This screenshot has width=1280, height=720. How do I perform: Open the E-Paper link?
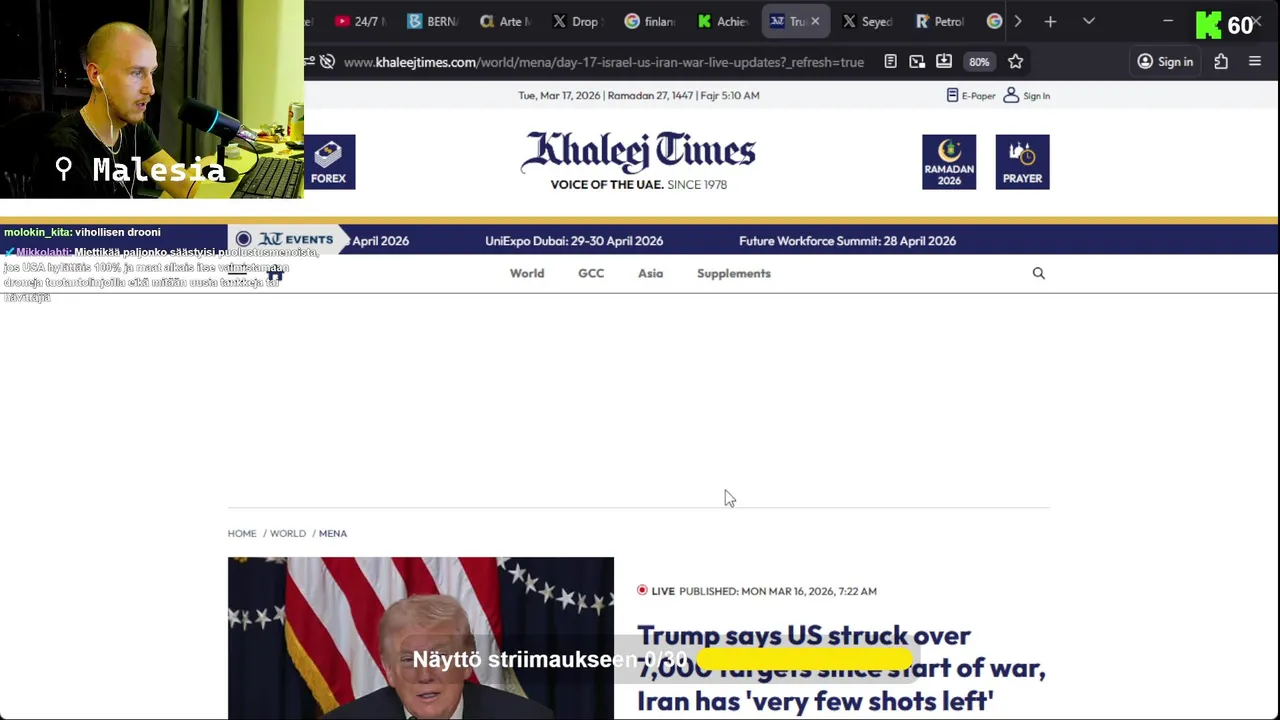(971, 95)
